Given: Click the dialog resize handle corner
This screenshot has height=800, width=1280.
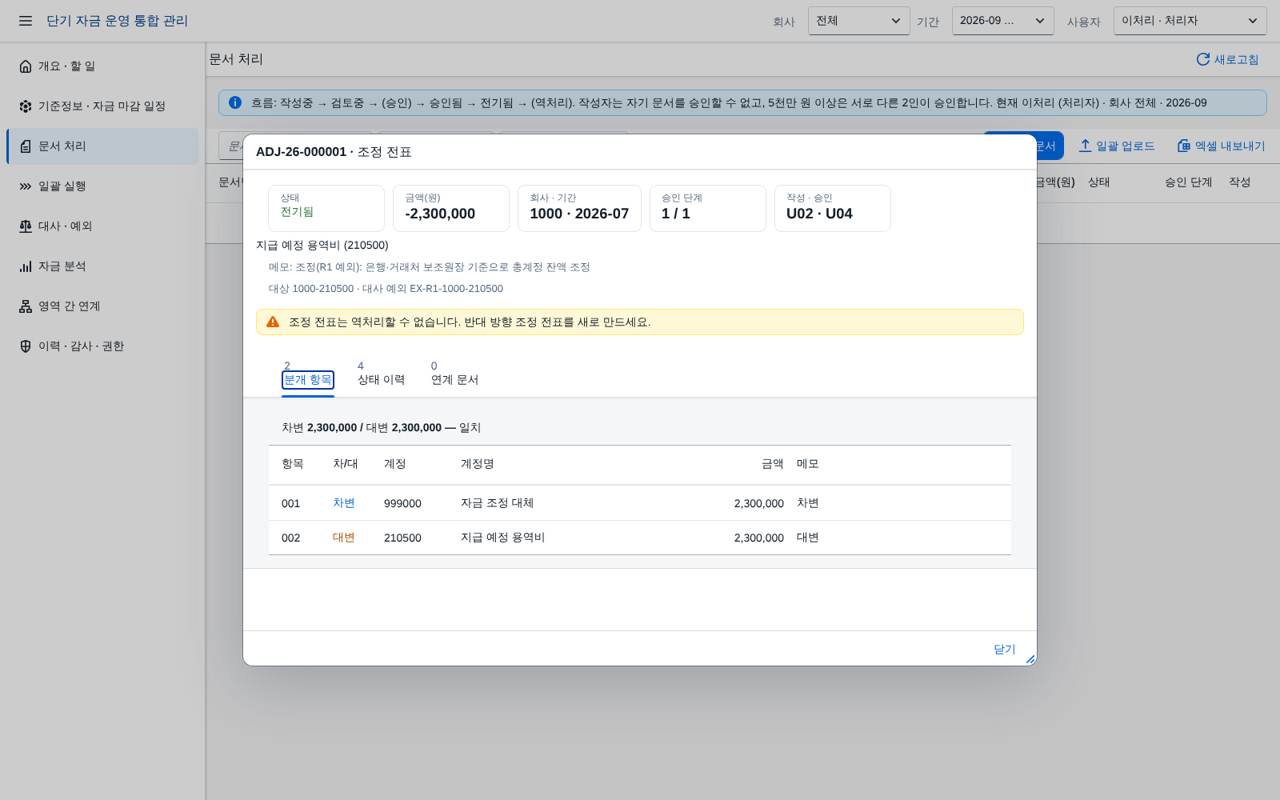Looking at the screenshot, I should click(1030, 659).
